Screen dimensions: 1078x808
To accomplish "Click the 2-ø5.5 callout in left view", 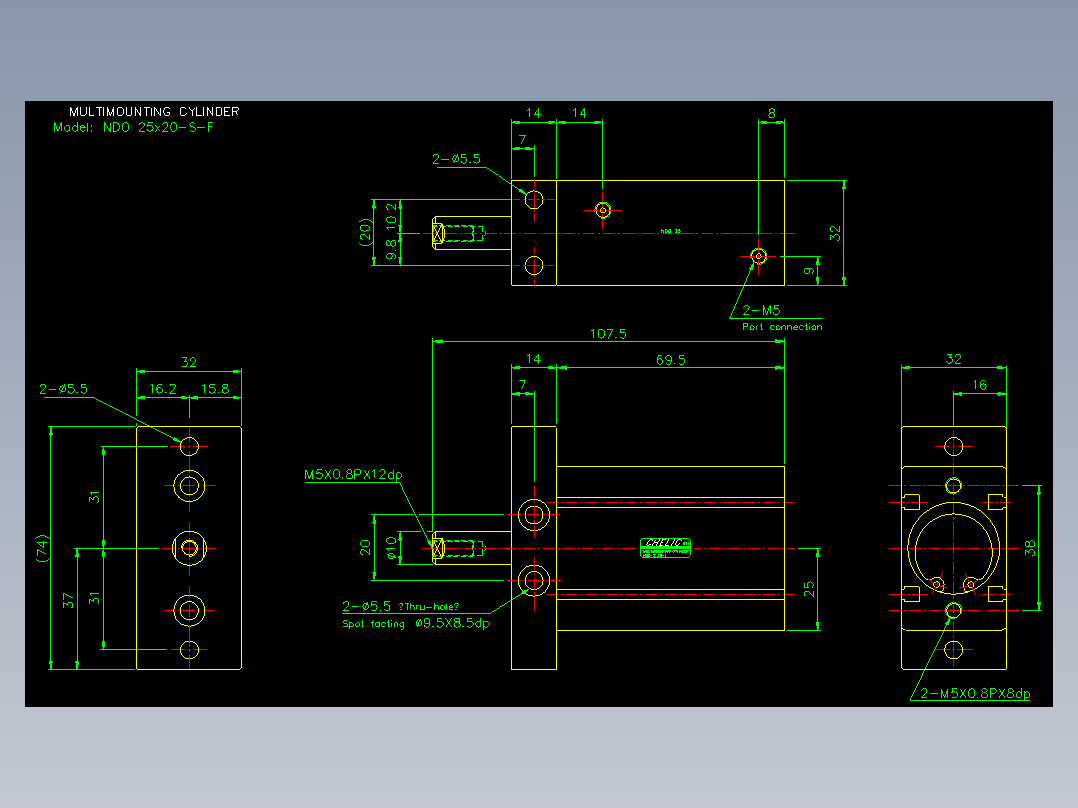I will click(63, 389).
